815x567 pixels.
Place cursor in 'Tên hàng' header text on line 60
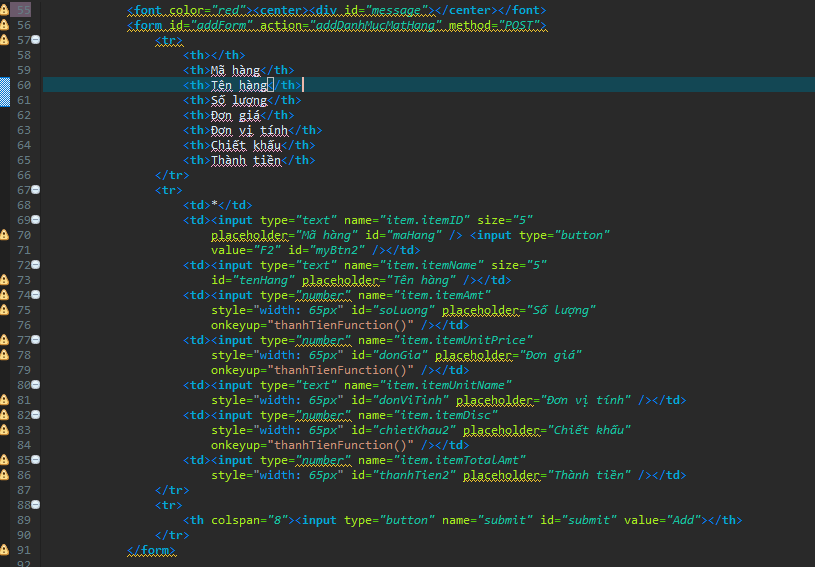tap(239, 85)
